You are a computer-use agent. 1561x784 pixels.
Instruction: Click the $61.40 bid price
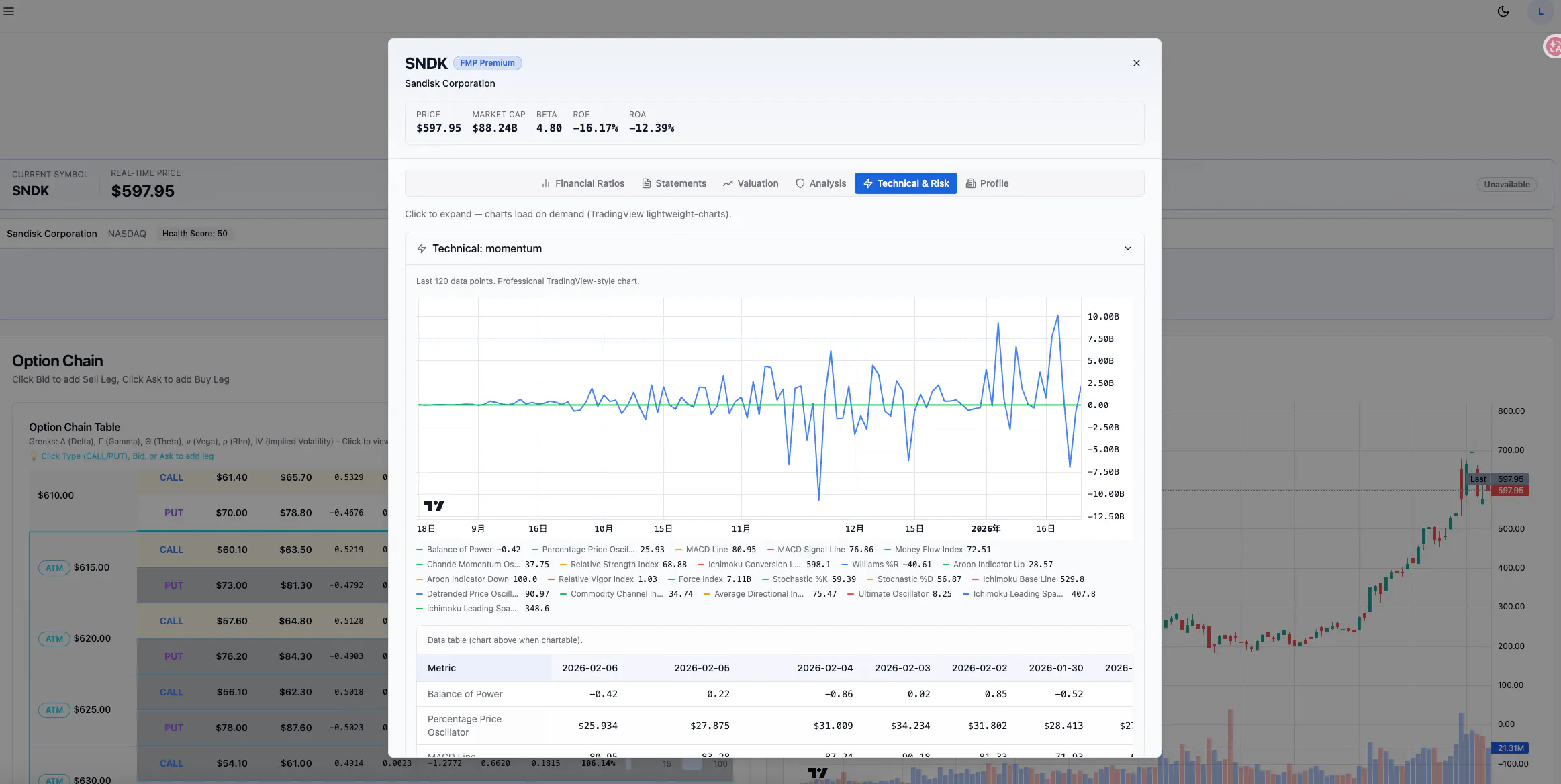pyautogui.click(x=232, y=477)
